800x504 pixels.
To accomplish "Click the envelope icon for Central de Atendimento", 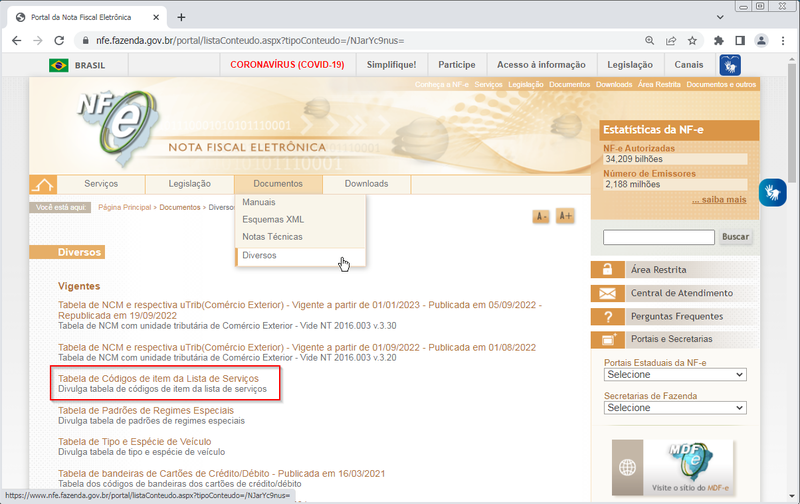I will [x=608, y=293].
